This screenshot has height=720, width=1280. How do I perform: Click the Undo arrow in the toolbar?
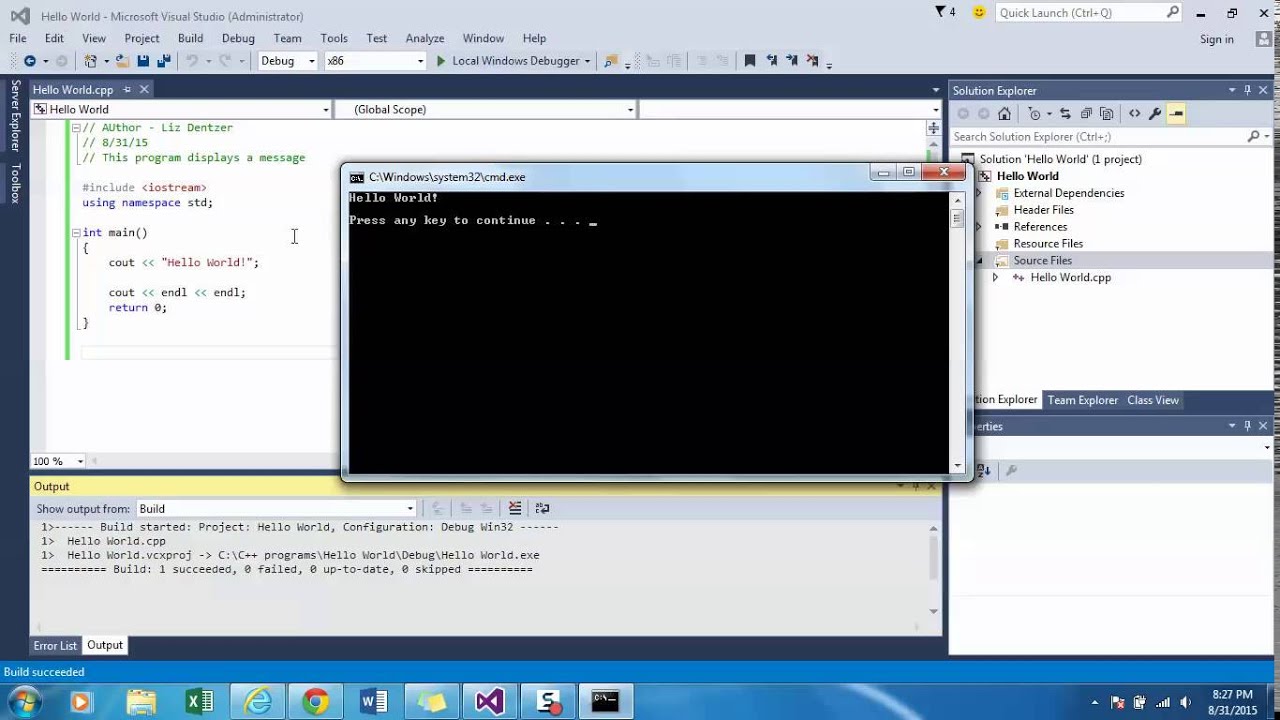click(x=191, y=61)
